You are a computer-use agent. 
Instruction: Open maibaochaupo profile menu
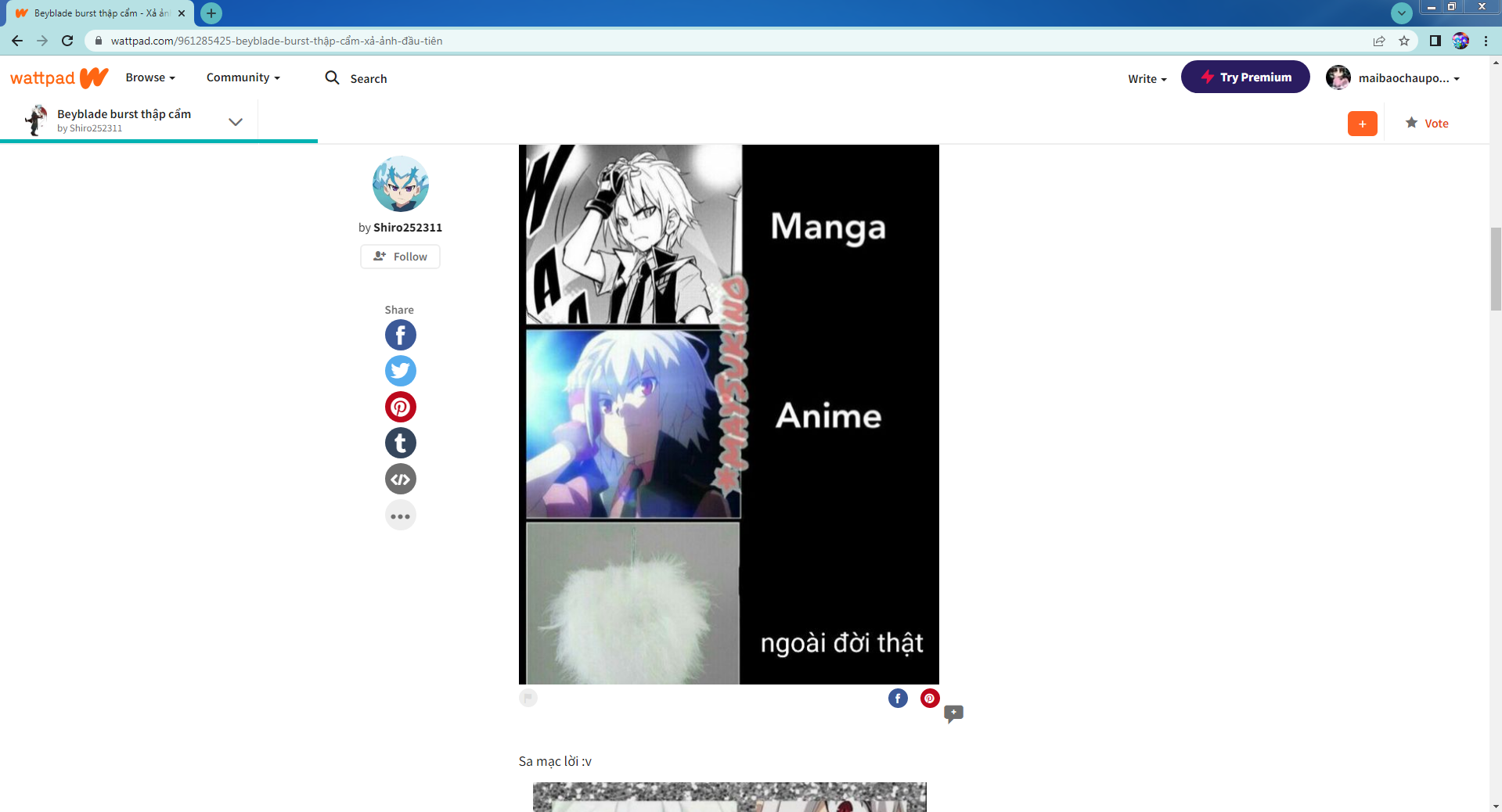[x=1394, y=78]
